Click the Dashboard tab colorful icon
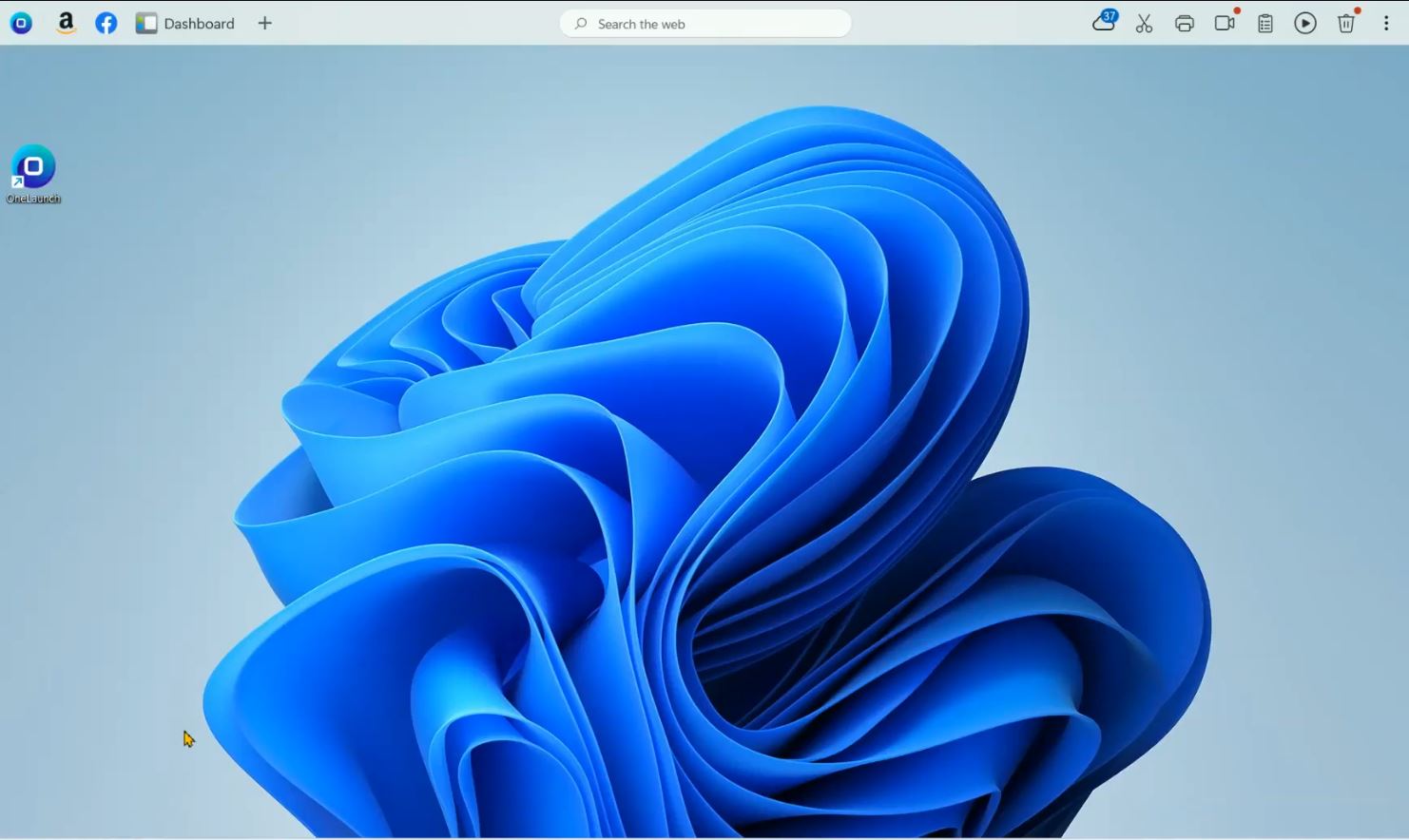1409x840 pixels. point(146,23)
